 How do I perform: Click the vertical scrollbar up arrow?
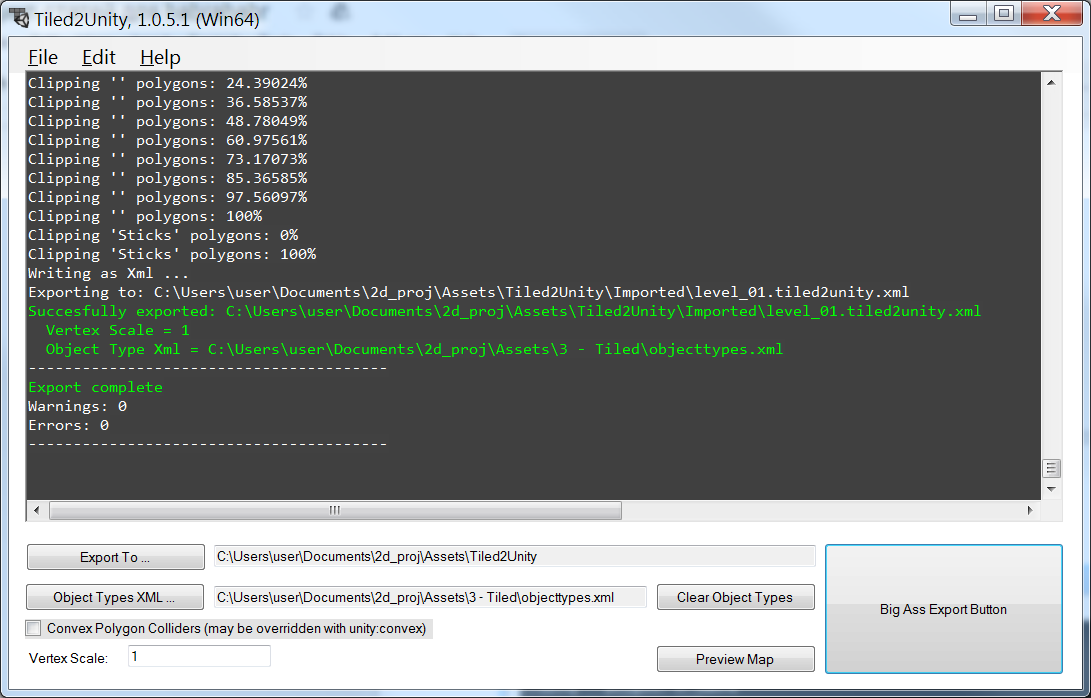pos(1053,82)
